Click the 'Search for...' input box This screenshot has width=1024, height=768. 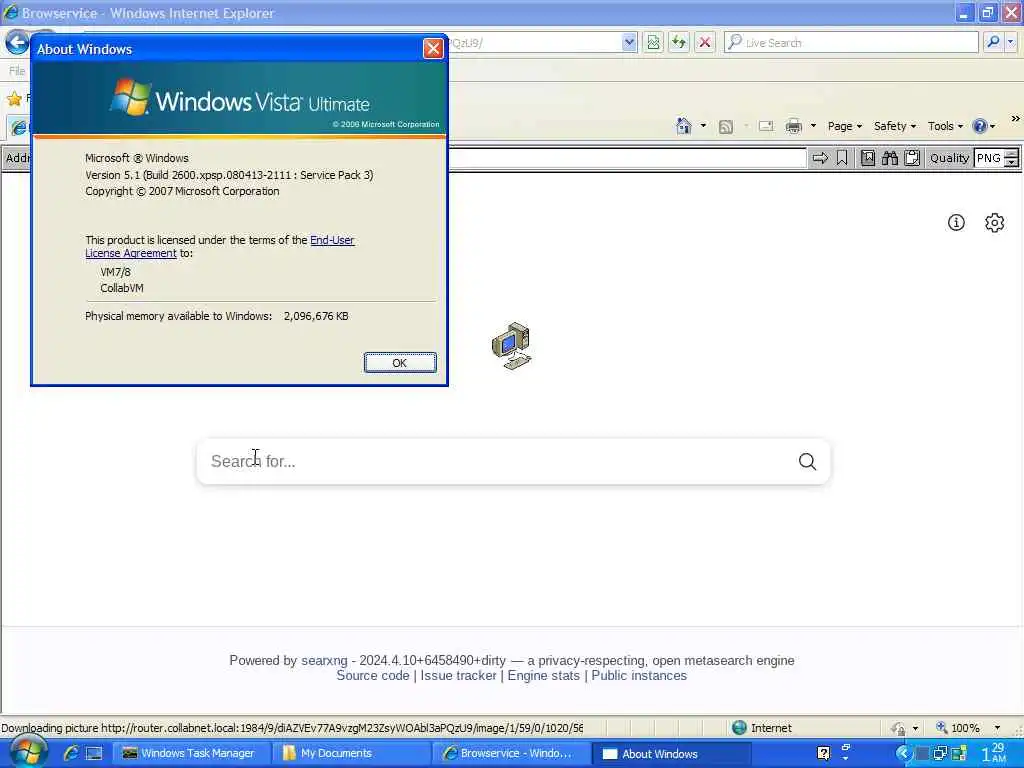point(496,461)
